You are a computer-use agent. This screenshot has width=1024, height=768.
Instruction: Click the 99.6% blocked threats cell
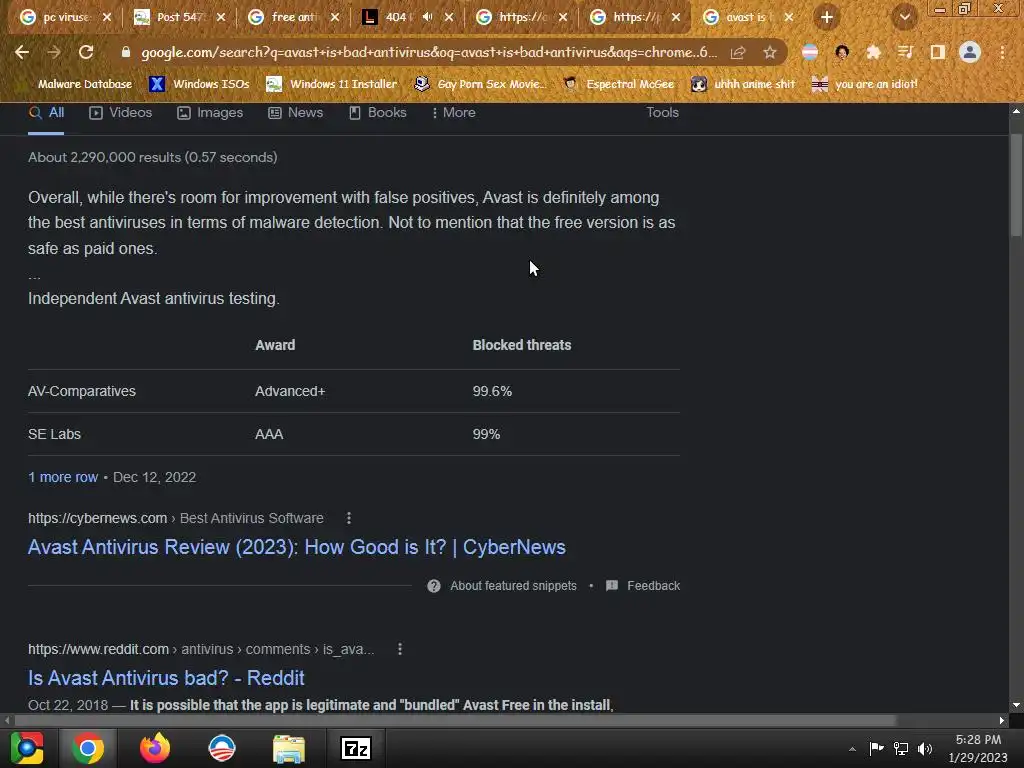click(492, 391)
